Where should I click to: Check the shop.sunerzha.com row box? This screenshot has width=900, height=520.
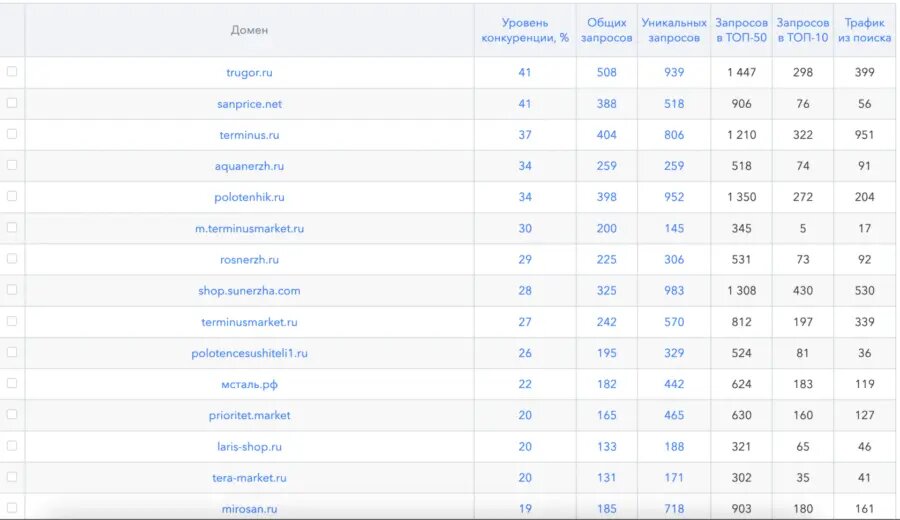[x=11, y=289]
